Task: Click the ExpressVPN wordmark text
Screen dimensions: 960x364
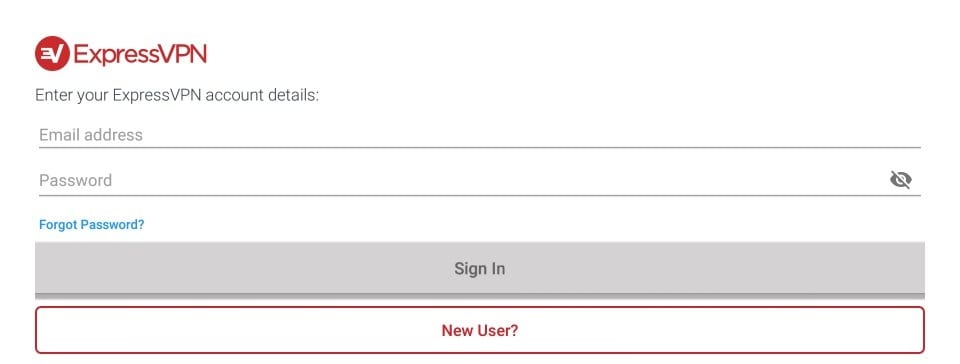Action: pyautogui.click(x=140, y=54)
